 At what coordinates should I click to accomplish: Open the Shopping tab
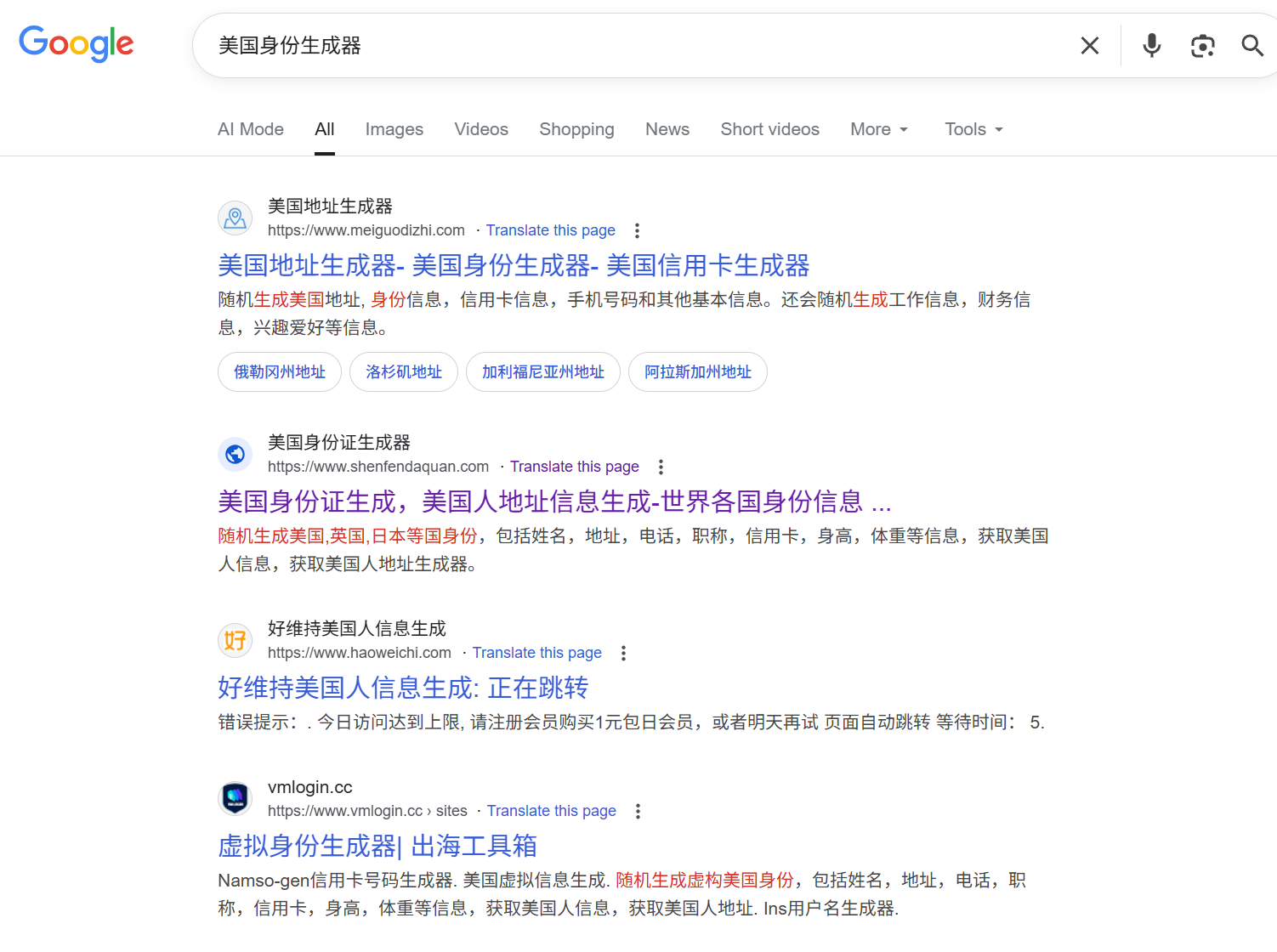click(576, 129)
